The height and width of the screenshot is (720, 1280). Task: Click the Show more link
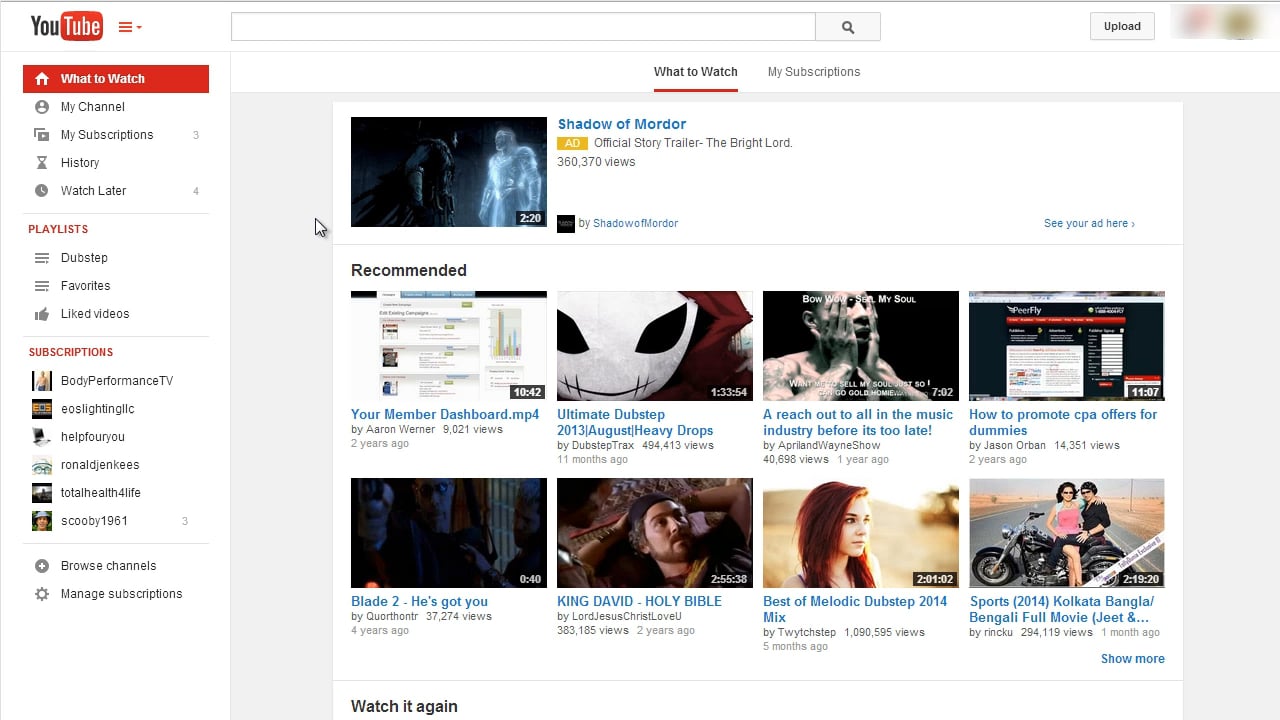coord(1132,659)
